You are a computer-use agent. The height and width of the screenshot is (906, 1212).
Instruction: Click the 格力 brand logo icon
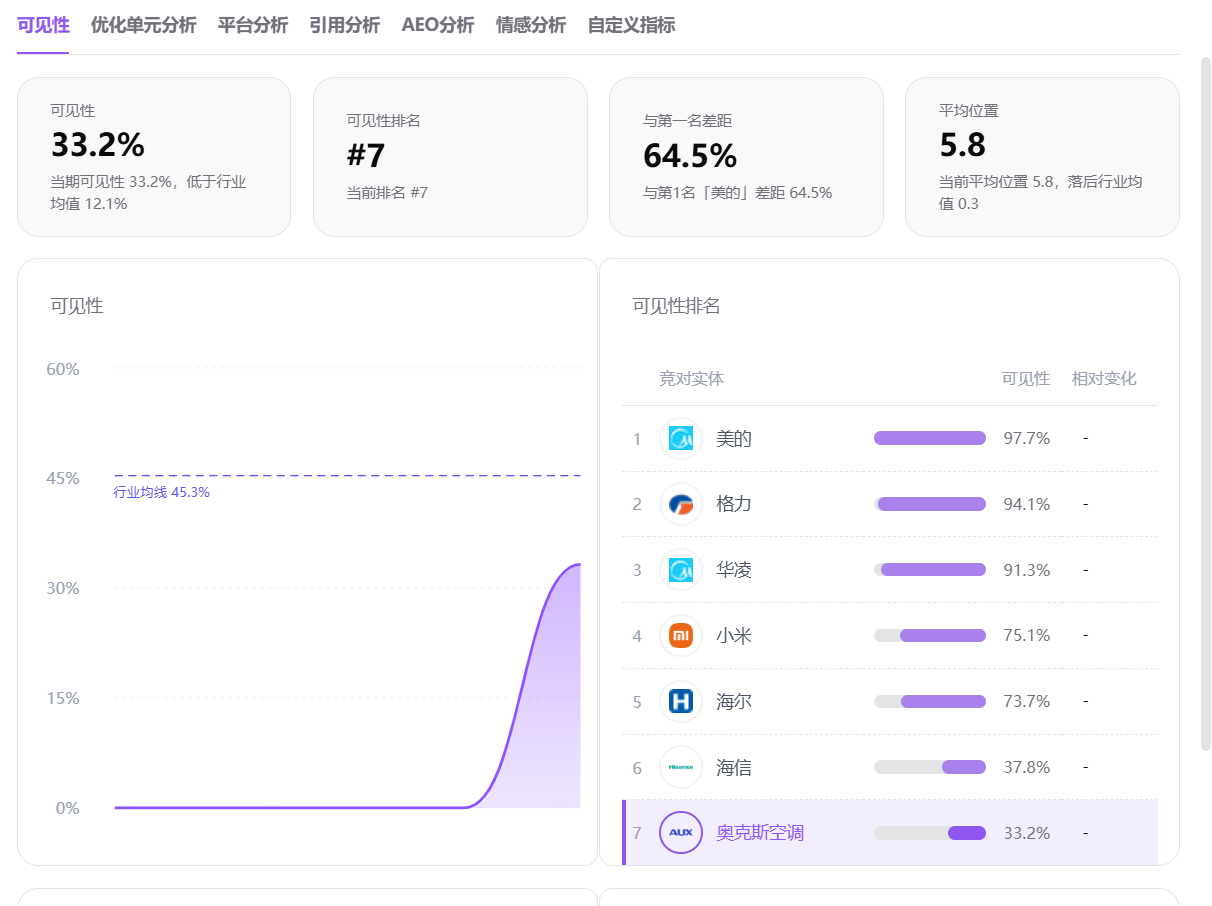click(681, 504)
